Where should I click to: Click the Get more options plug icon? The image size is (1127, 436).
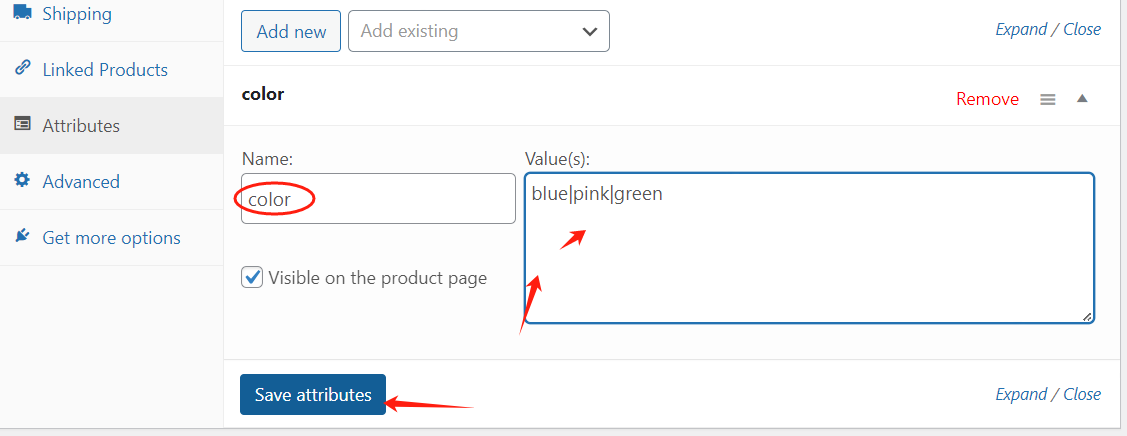(x=22, y=237)
